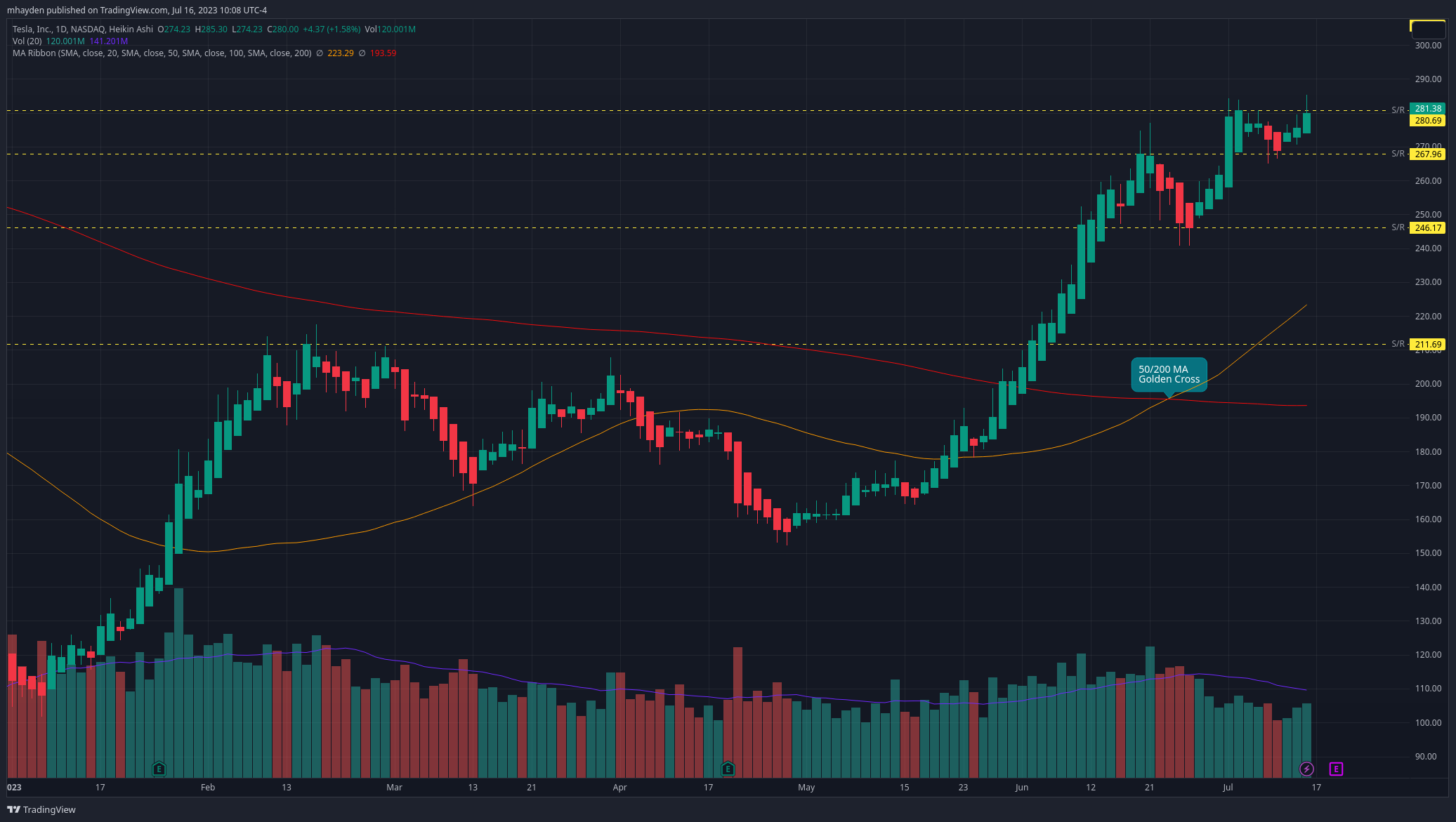
Task: Click the Feb date on time axis
Action: tap(208, 788)
